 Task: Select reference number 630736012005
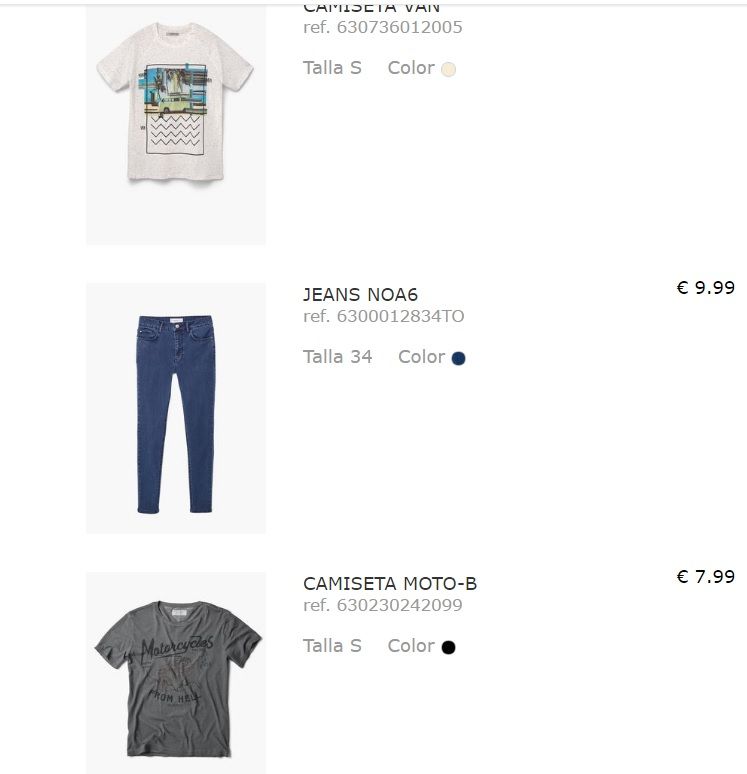point(383,27)
